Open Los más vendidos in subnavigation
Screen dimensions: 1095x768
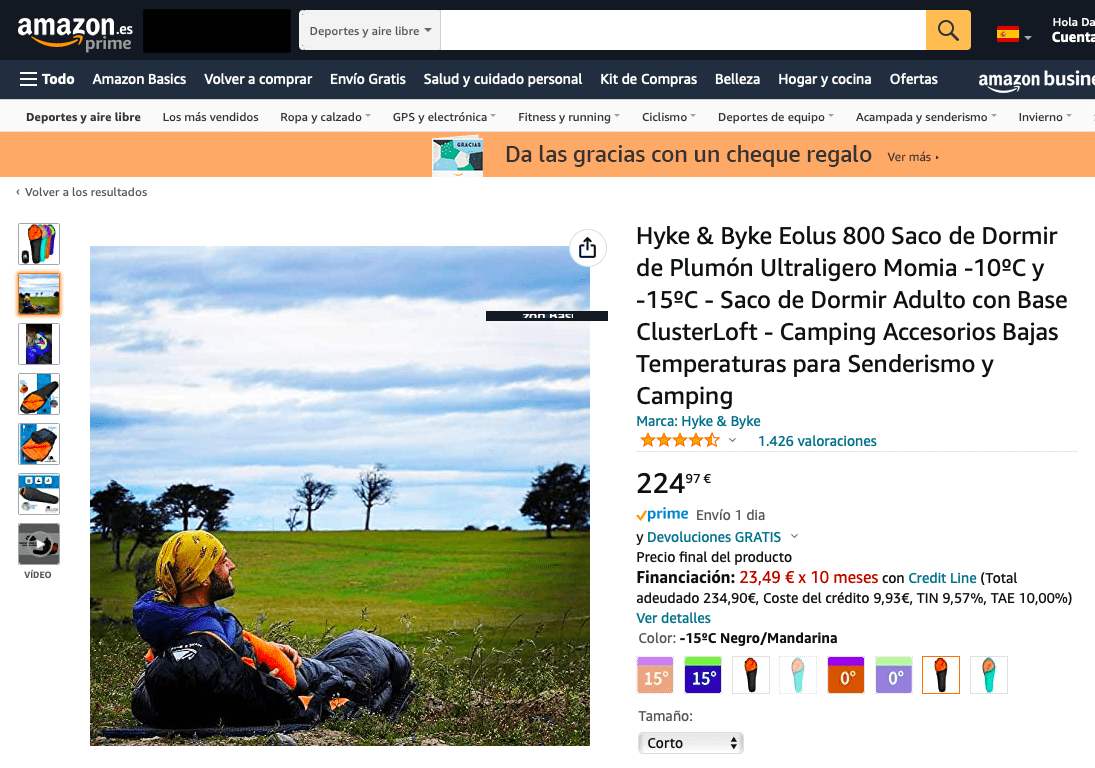click(210, 117)
